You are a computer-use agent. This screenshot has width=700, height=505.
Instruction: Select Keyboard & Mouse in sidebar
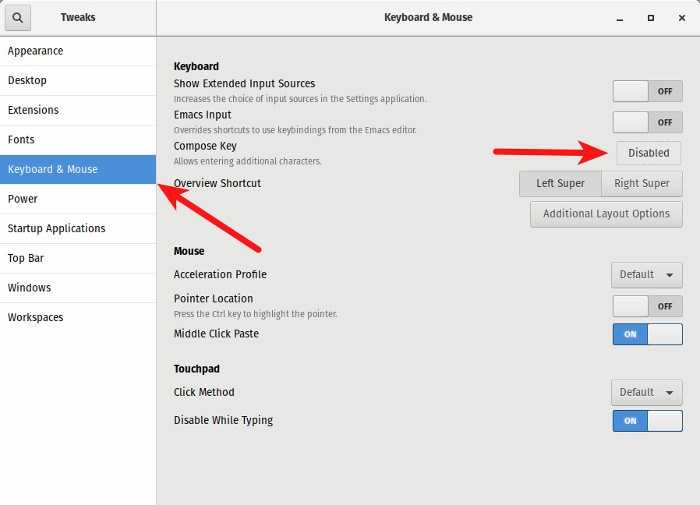click(x=78, y=169)
